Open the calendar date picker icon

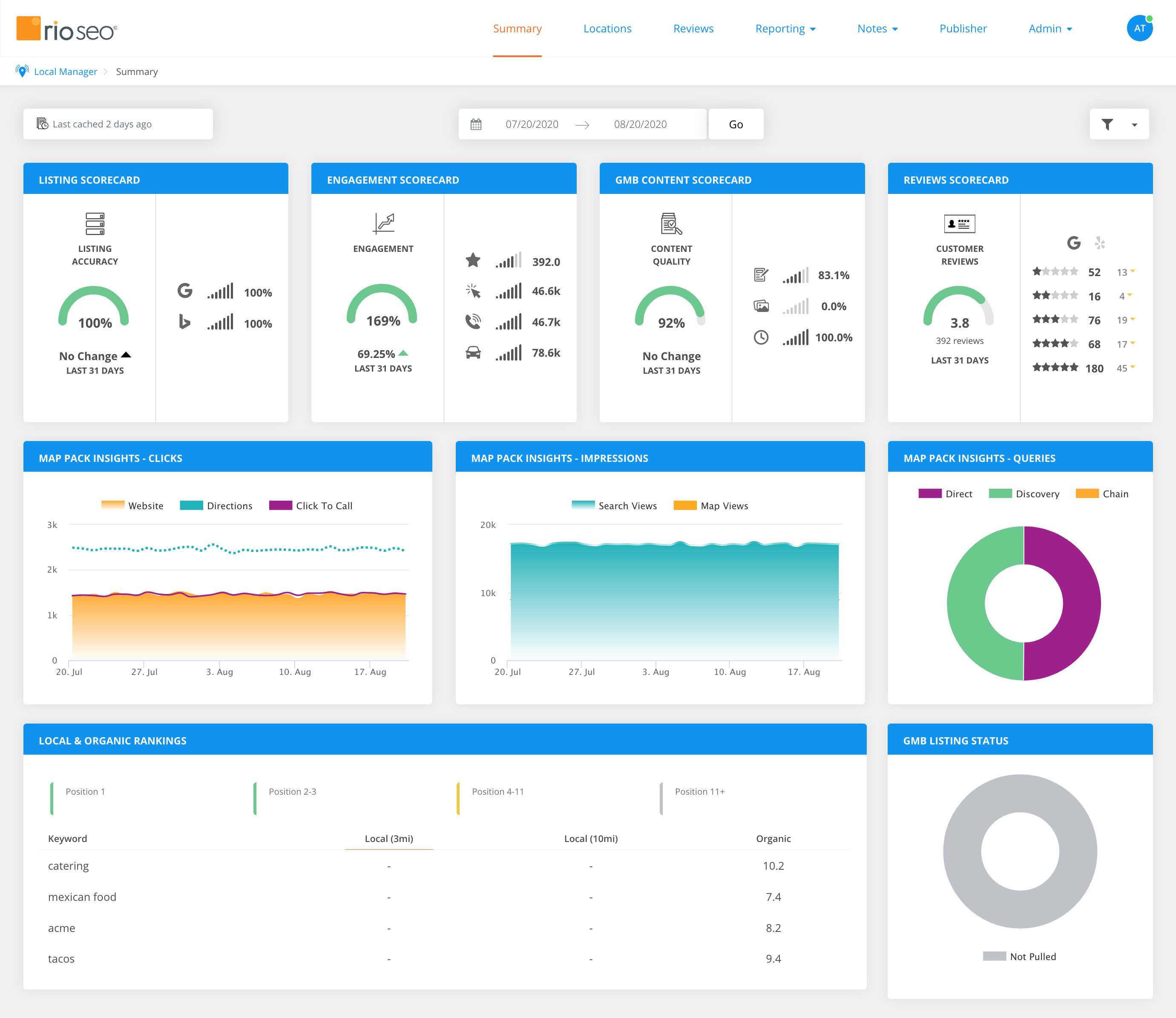coord(477,124)
